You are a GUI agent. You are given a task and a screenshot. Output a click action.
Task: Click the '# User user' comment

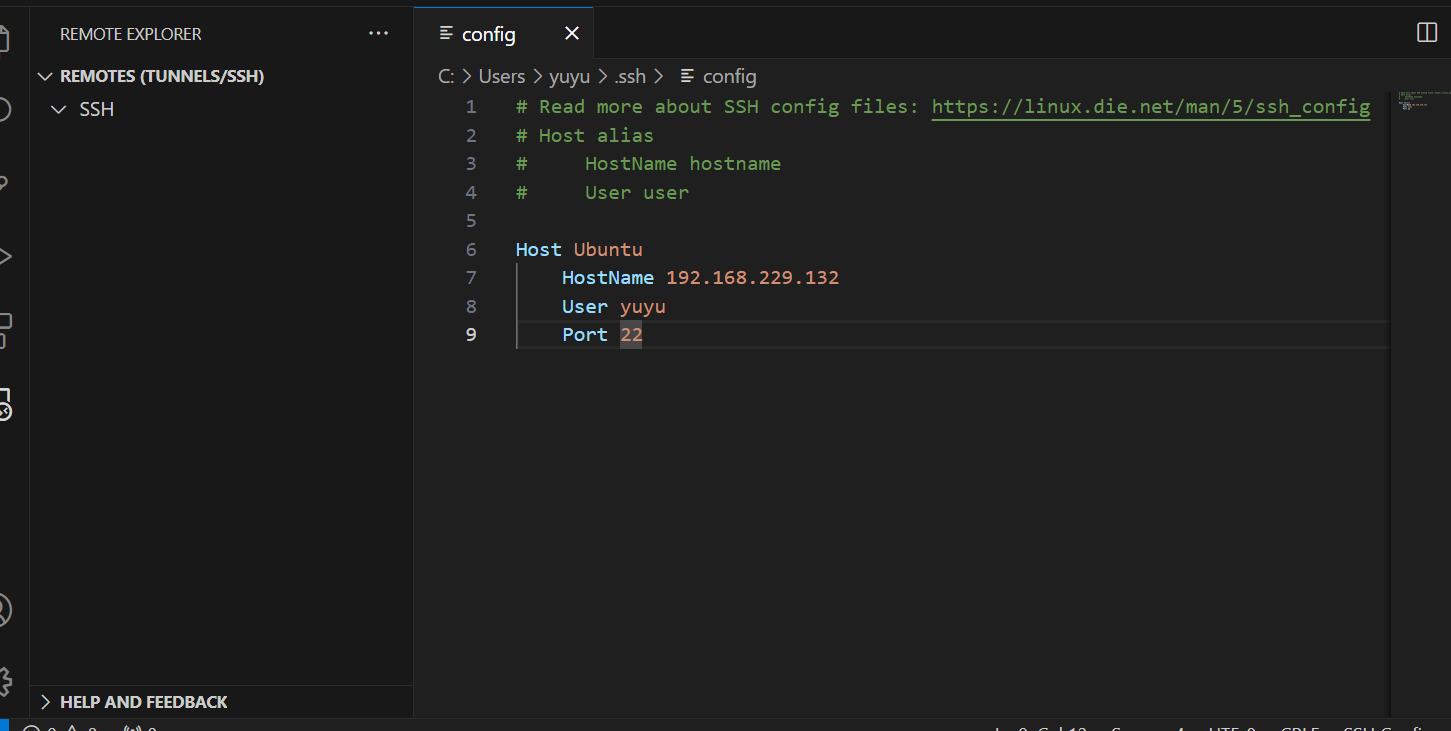pos(602,192)
